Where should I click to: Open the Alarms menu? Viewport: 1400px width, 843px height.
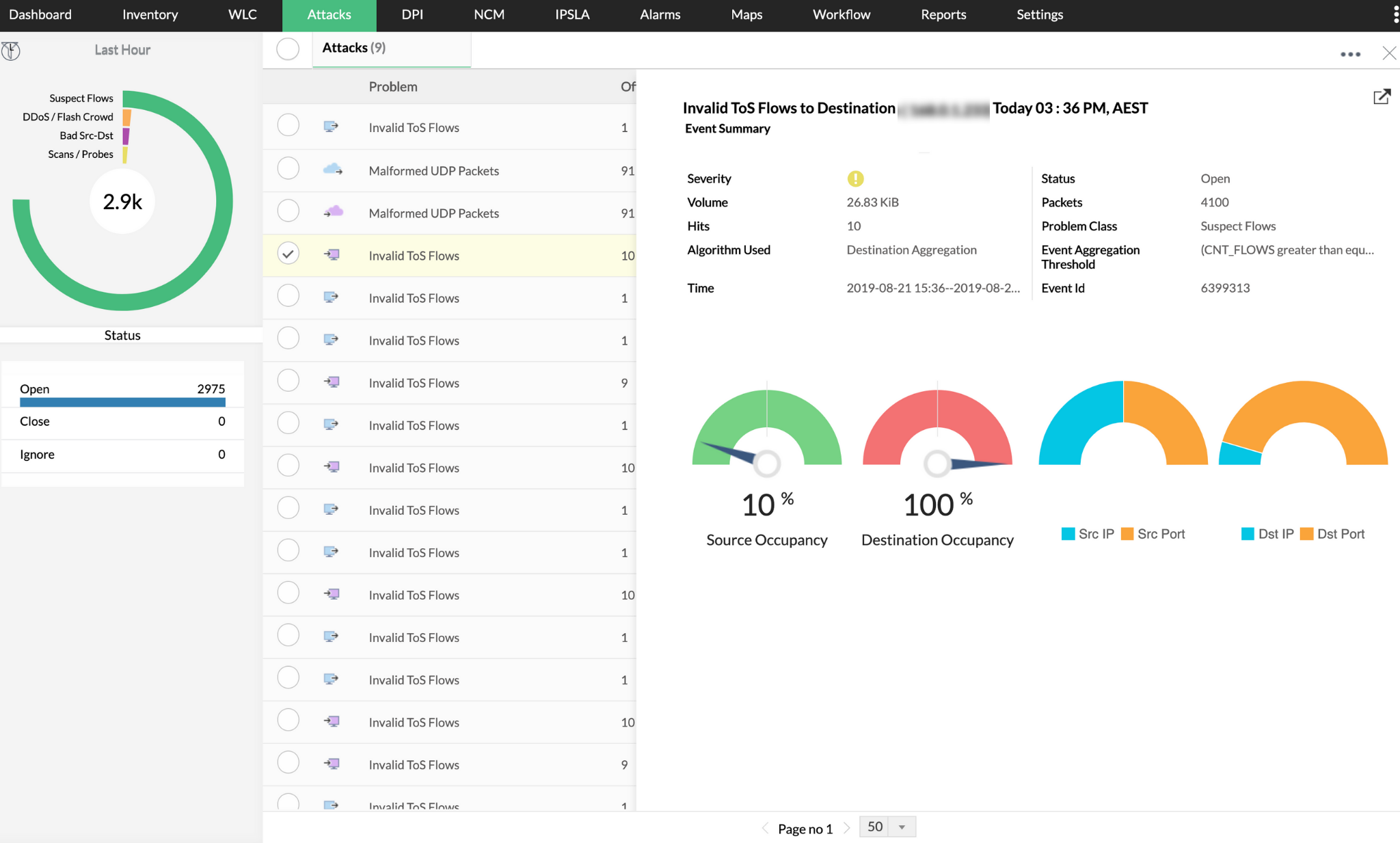[x=660, y=15]
